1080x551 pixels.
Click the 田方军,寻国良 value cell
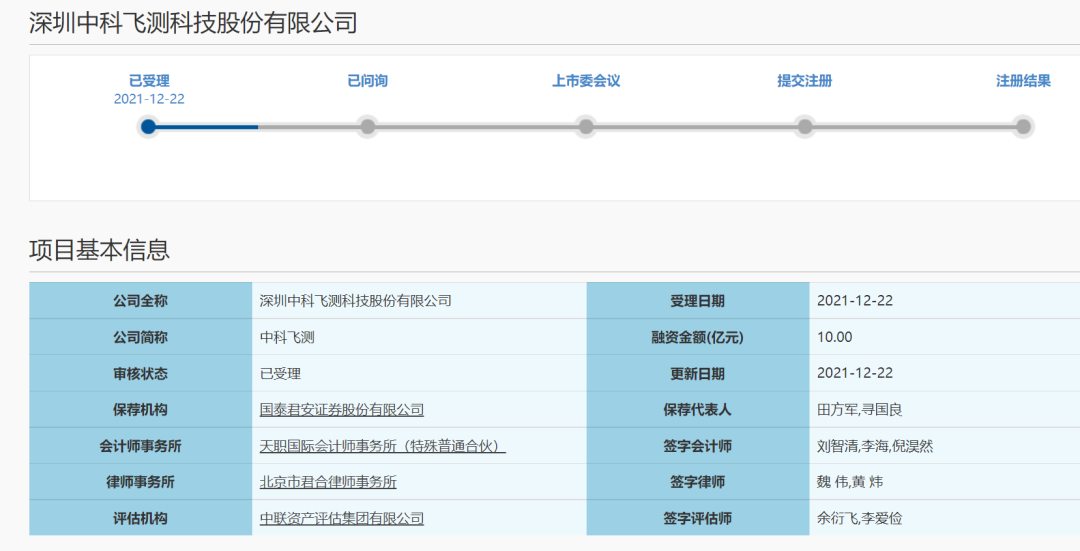point(944,410)
